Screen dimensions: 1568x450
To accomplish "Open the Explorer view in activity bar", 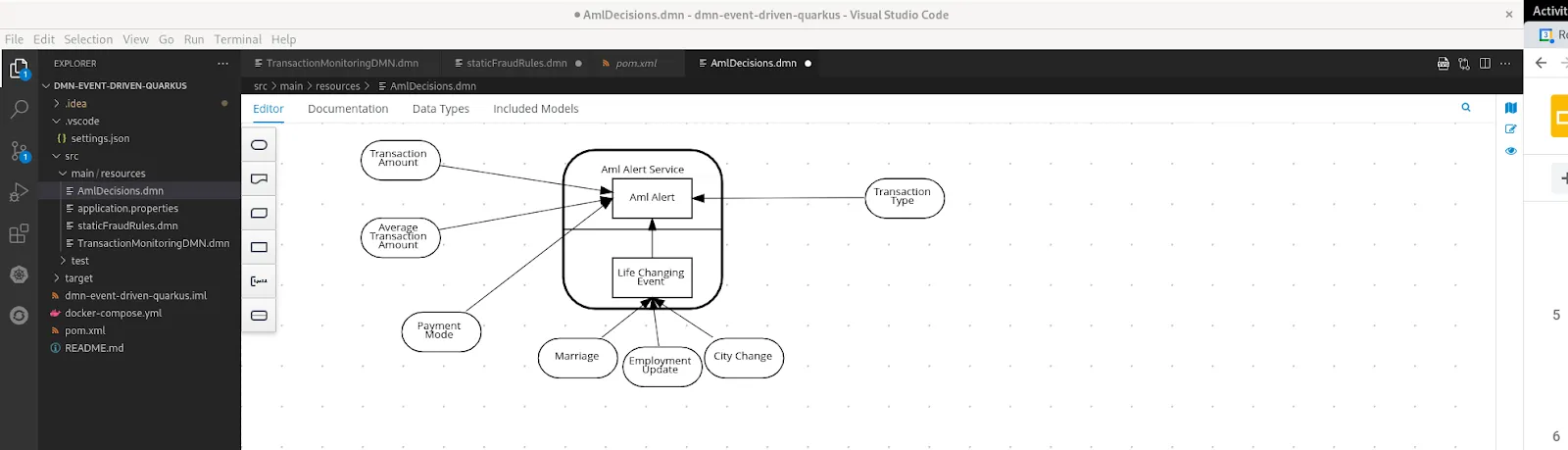I will point(19,69).
